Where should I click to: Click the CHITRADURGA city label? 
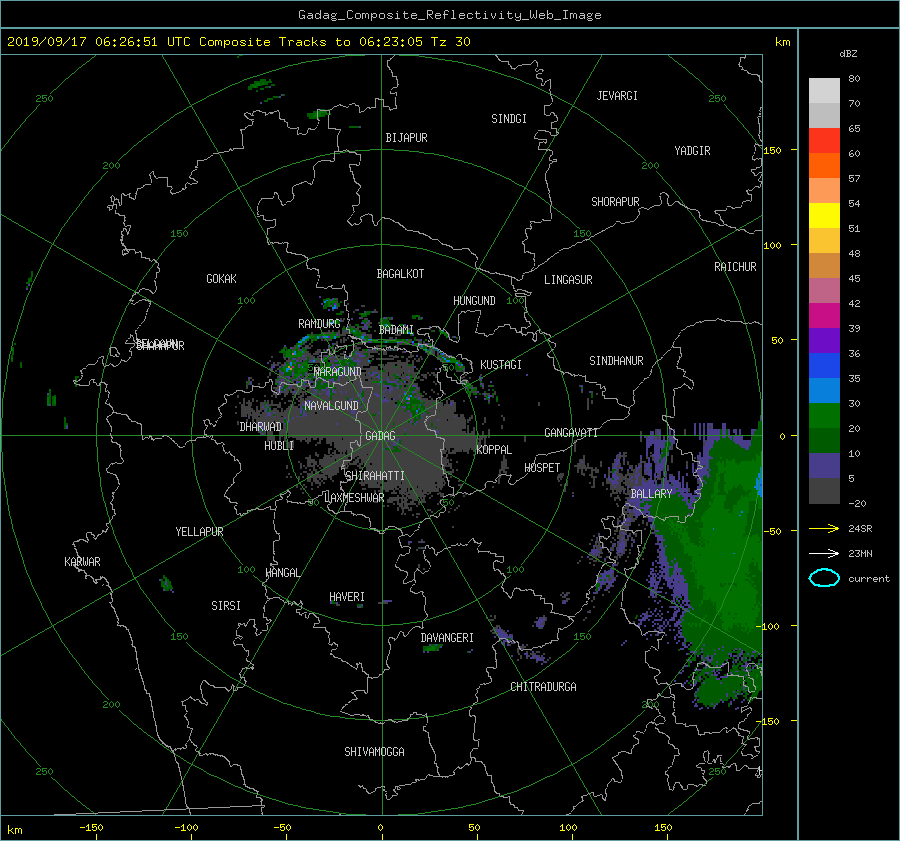tap(543, 687)
